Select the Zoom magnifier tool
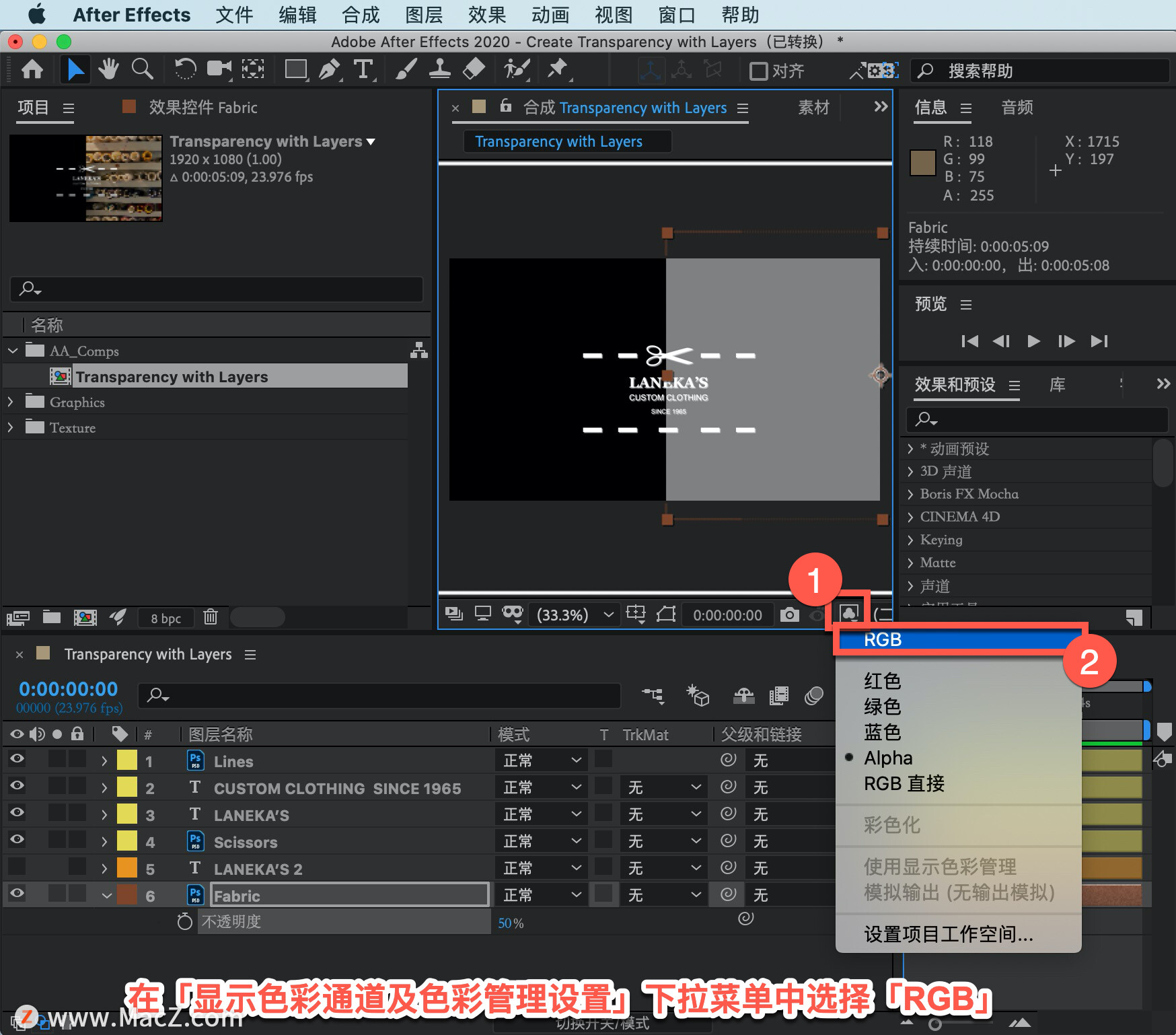Image resolution: width=1176 pixels, height=1035 pixels. [x=142, y=69]
